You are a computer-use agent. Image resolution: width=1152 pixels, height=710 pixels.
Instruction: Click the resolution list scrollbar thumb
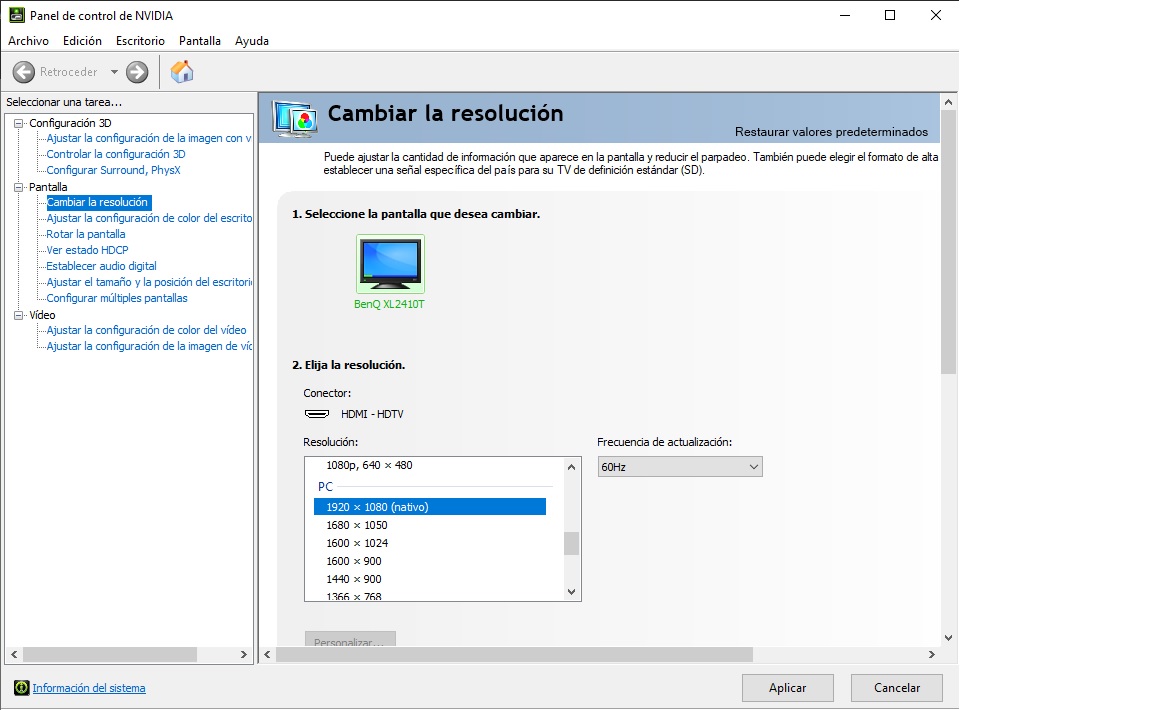click(x=572, y=544)
